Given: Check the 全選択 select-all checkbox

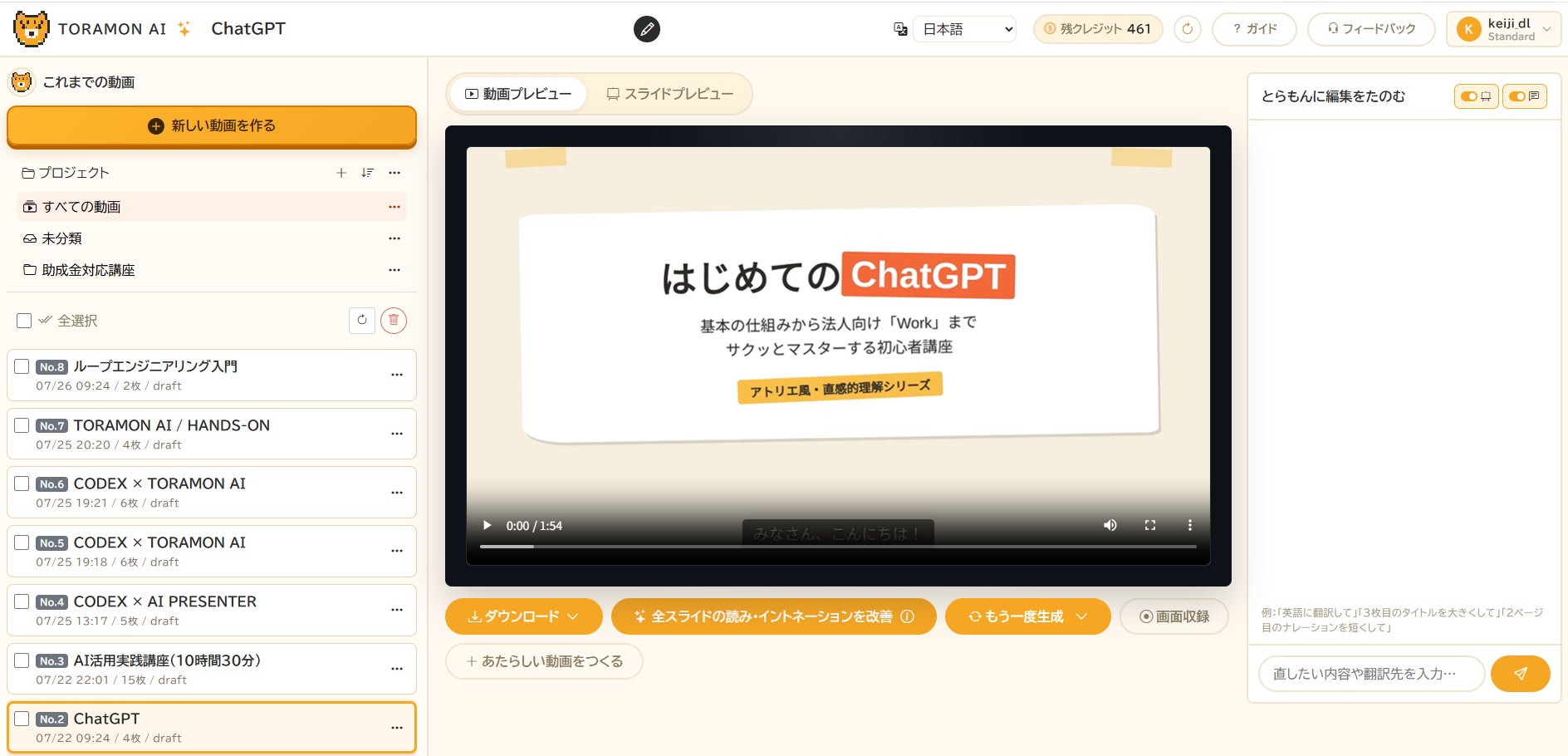Looking at the screenshot, I should click(x=24, y=321).
